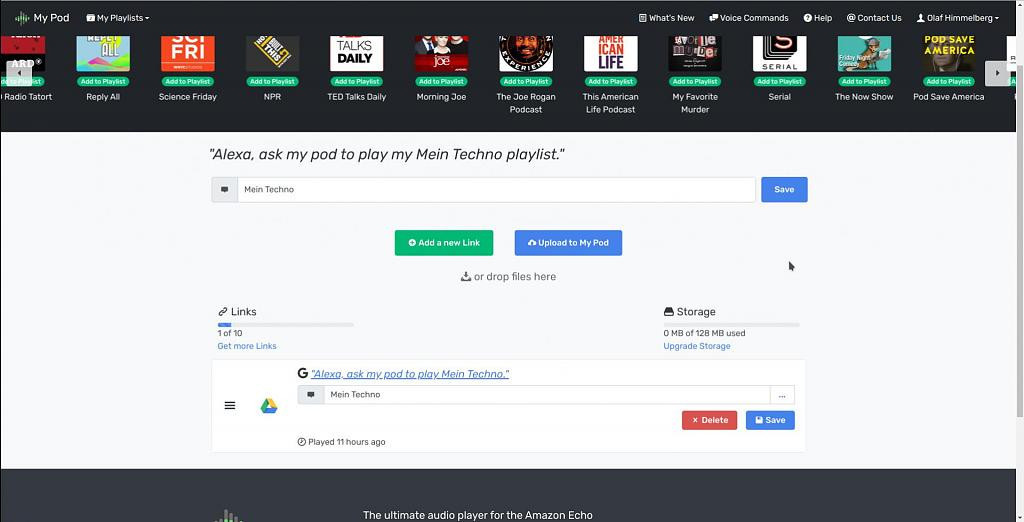This screenshot has width=1024, height=522.
Task: Open the Help menu item
Action: tap(818, 18)
